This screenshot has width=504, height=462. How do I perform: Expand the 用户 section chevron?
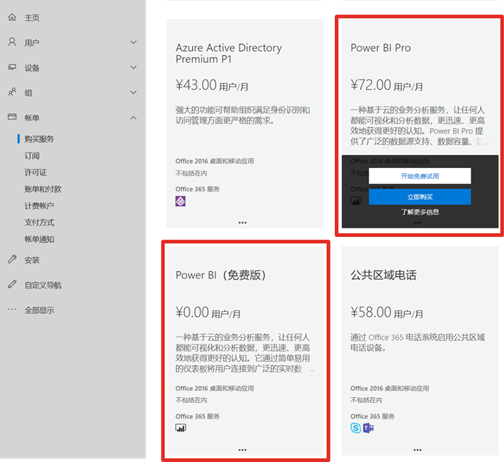click(x=133, y=42)
